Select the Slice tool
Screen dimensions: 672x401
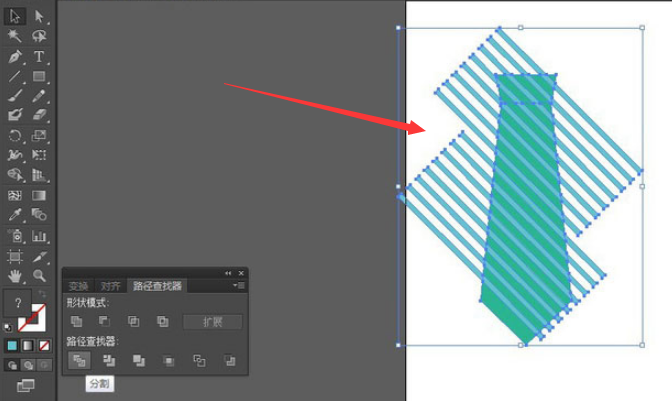[39, 257]
